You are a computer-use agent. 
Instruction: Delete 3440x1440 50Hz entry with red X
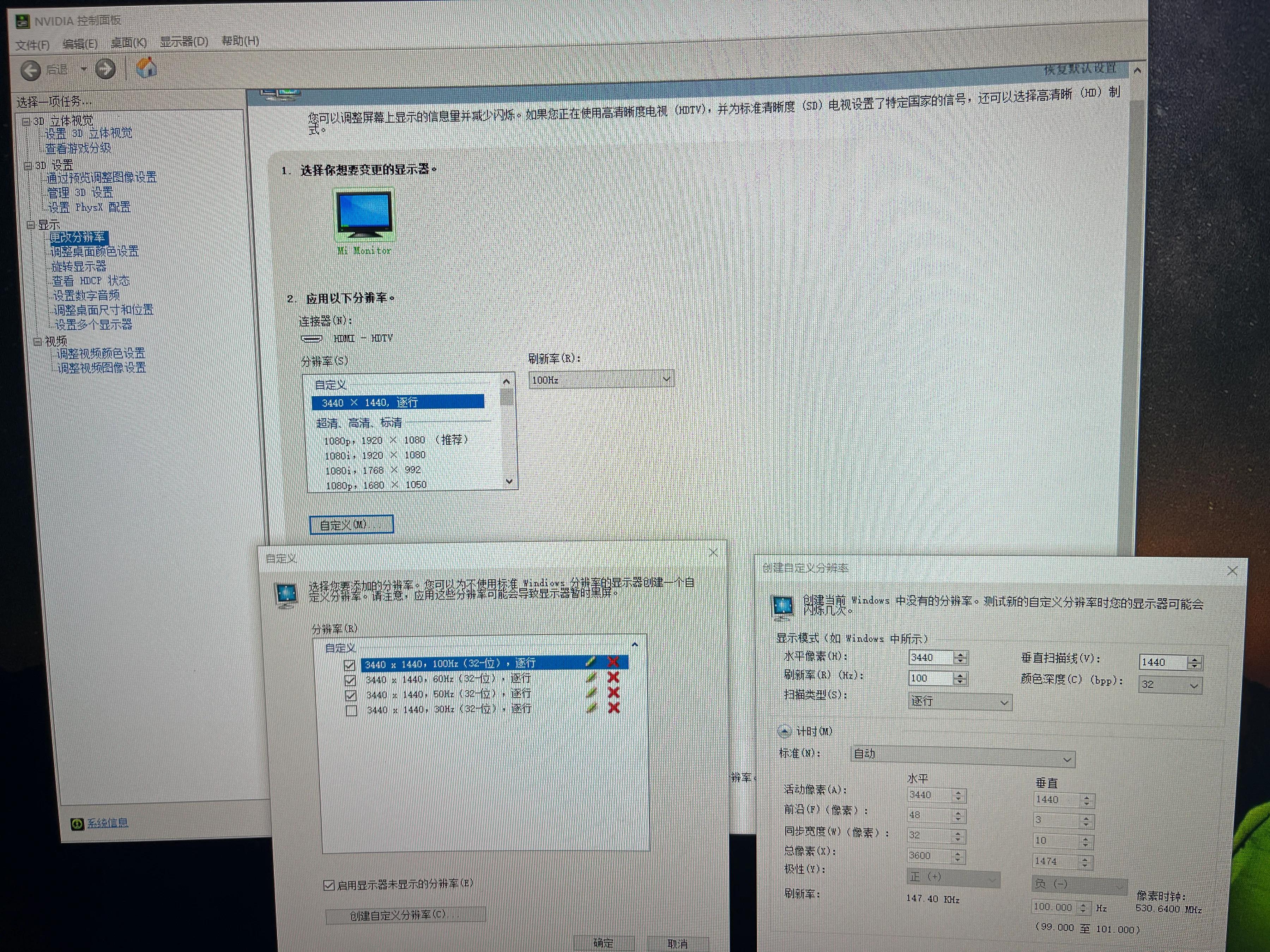coord(613,692)
